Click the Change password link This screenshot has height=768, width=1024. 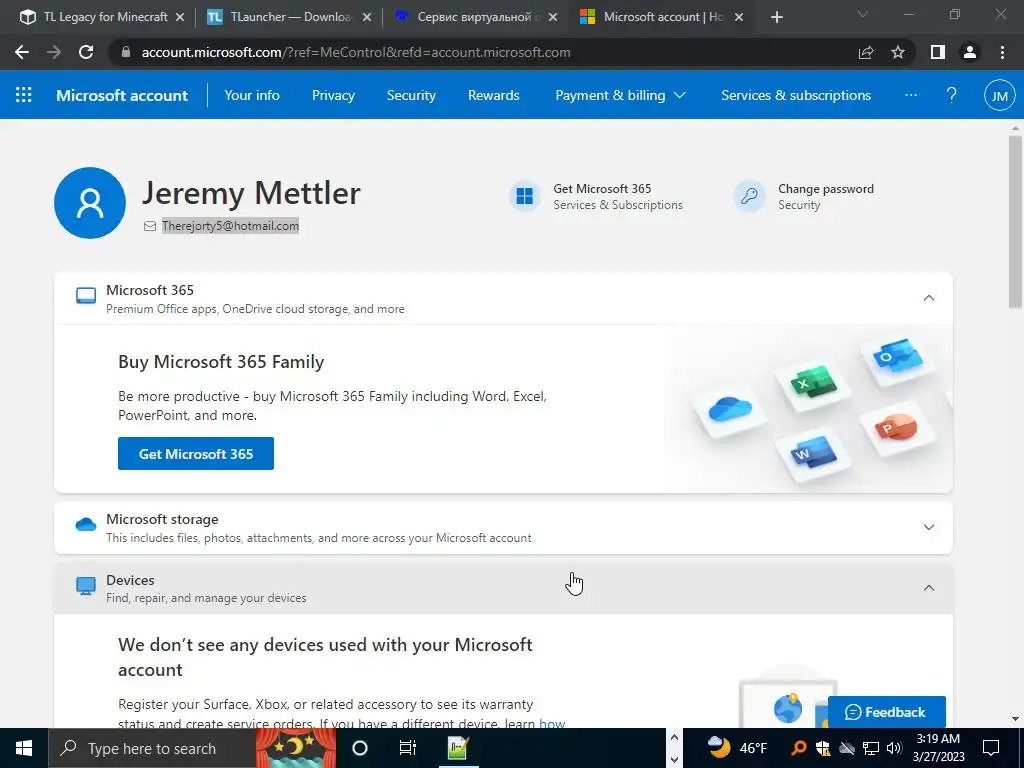[x=825, y=189]
